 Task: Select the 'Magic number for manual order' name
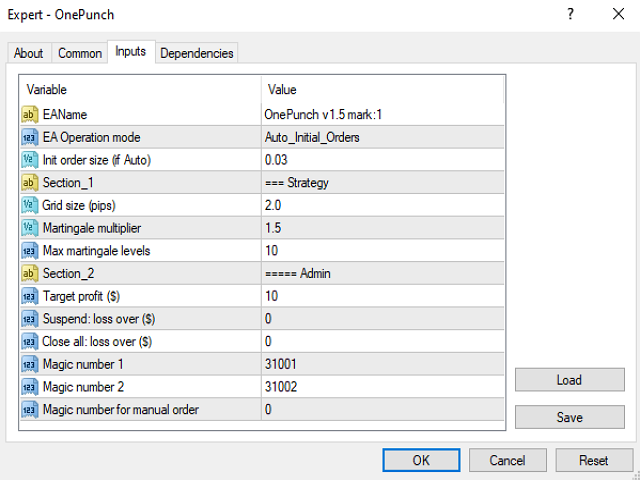tap(121, 410)
